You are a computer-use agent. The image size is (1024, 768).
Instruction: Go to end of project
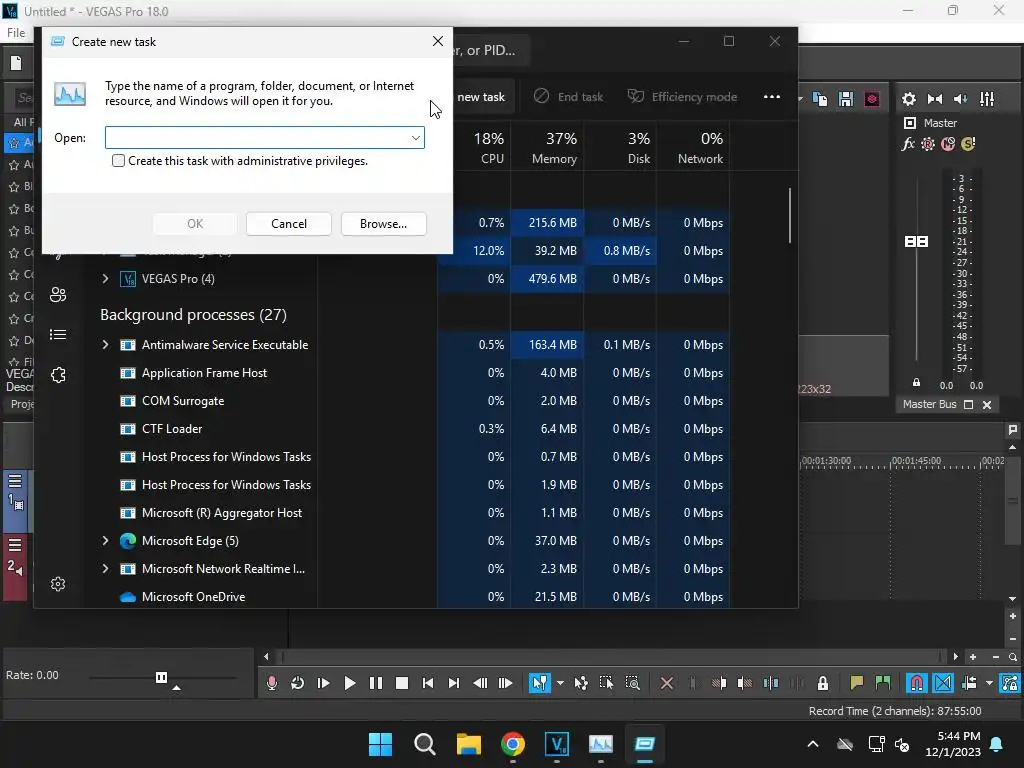pyautogui.click(x=454, y=683)
